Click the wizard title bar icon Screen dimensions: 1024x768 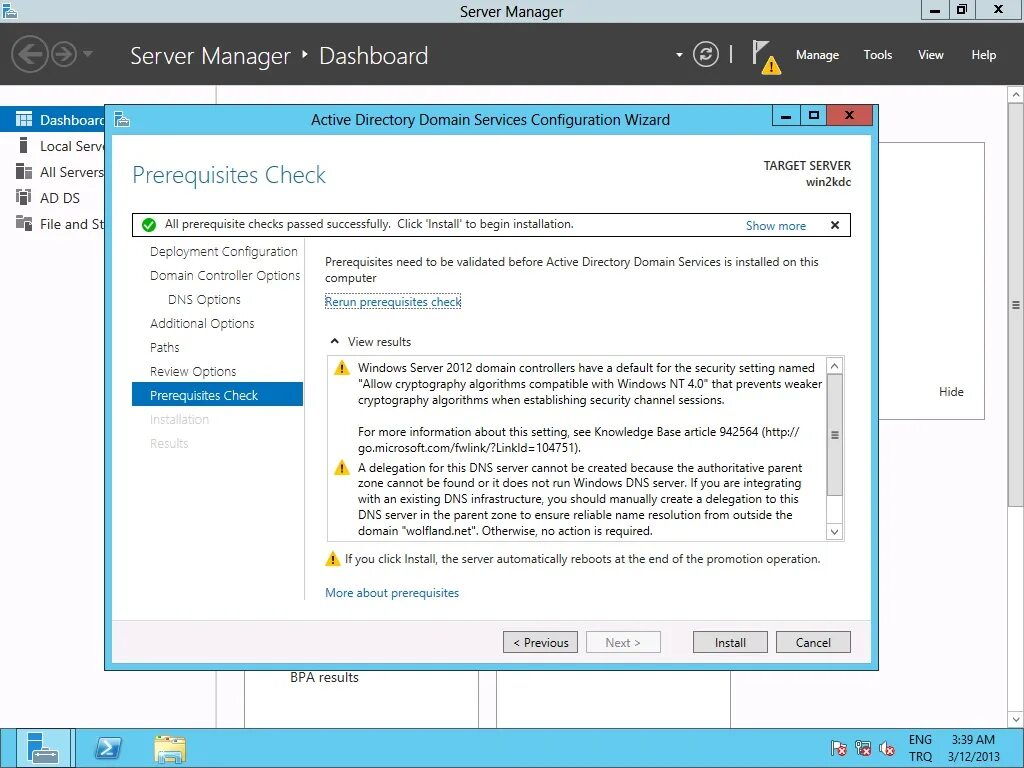click(122, 120)
